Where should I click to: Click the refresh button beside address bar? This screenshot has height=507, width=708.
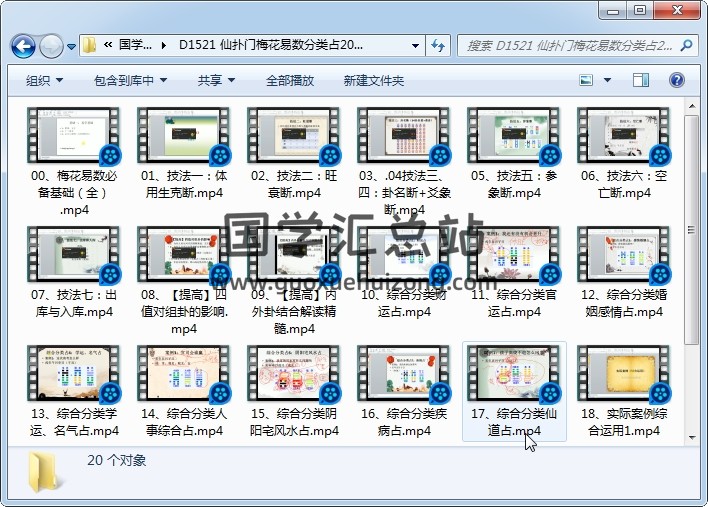click(437, 45)
